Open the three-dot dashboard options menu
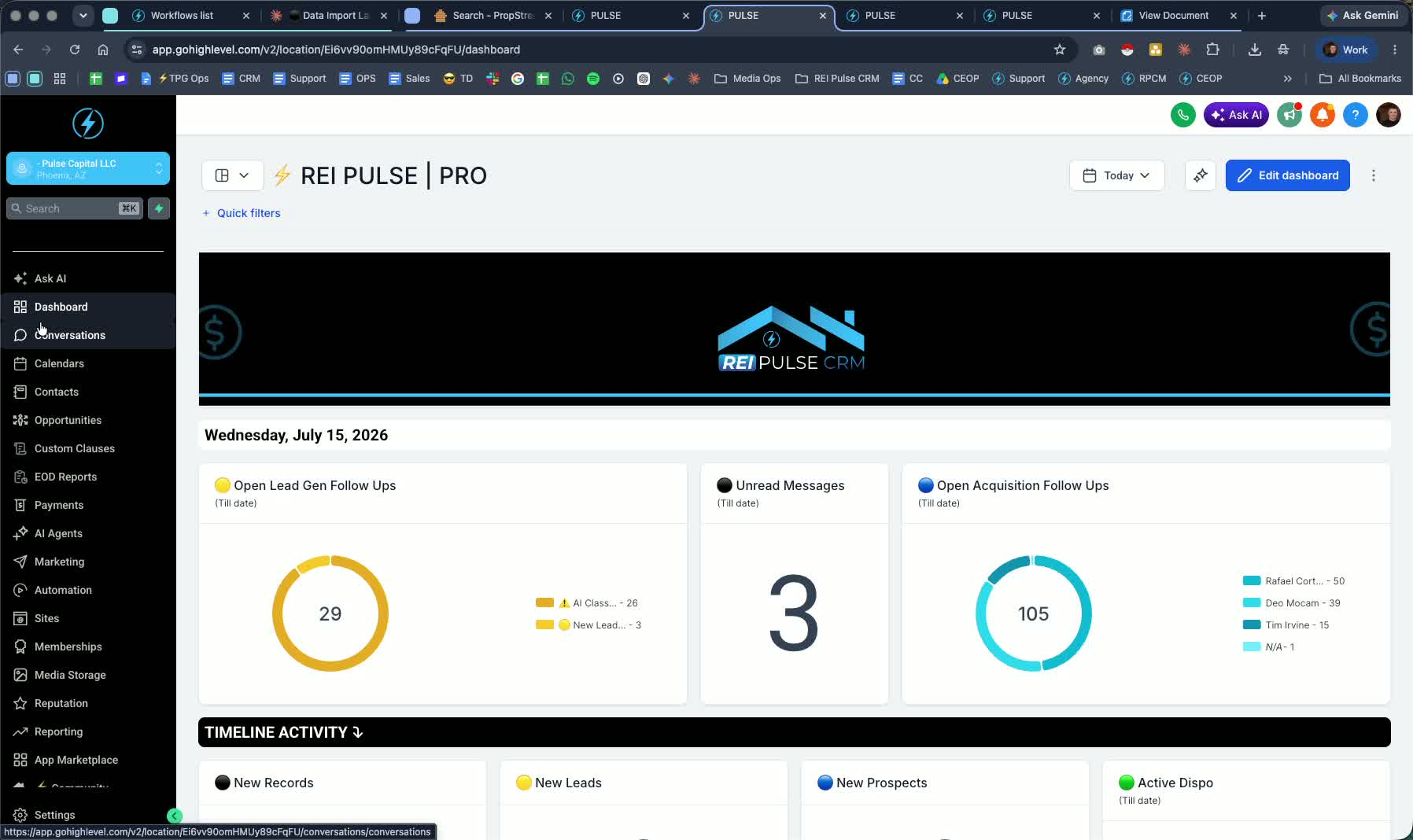This screenshot has width=1413, height=840. (x=1374, y=175)
